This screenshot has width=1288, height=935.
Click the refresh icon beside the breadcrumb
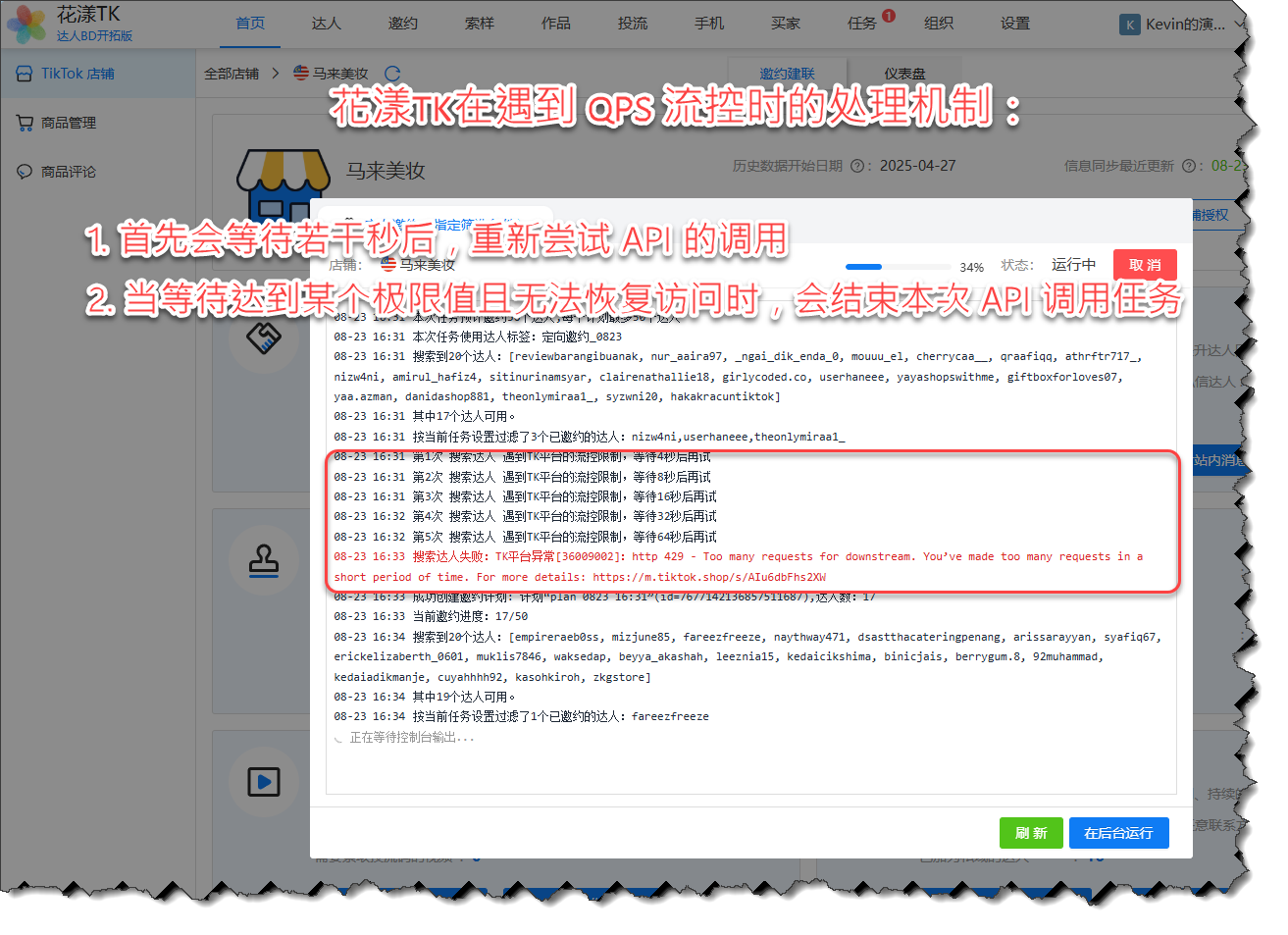tap(392, 74)
